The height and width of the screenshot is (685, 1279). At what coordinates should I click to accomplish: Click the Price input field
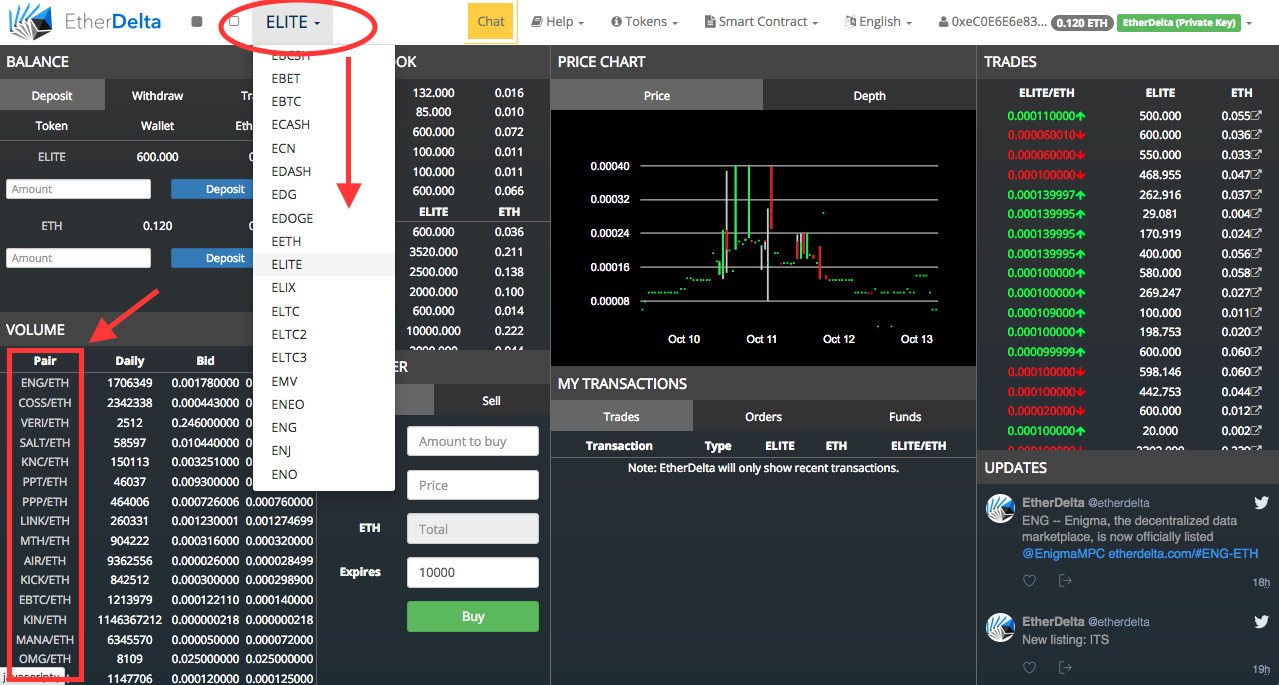pyautogui.click(x=473, y=485)
